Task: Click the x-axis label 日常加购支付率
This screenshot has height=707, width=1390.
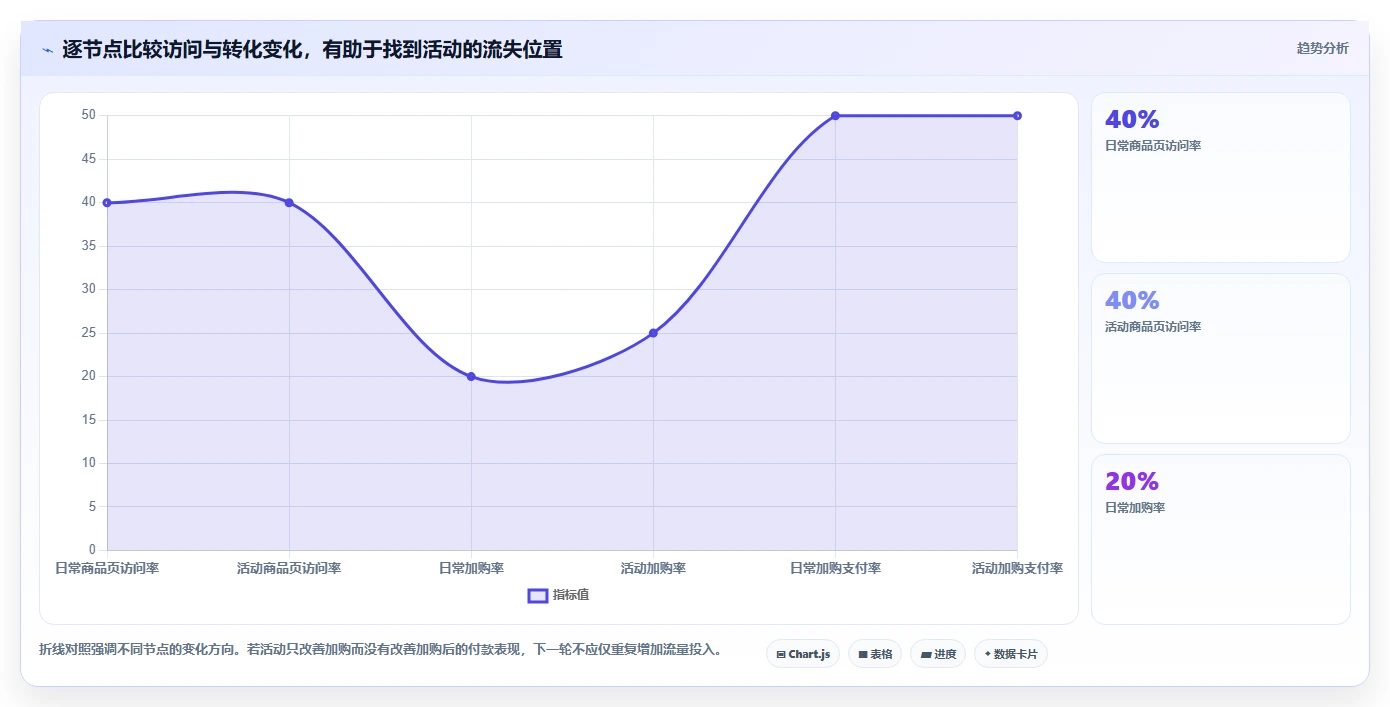Action: point(835,568)
